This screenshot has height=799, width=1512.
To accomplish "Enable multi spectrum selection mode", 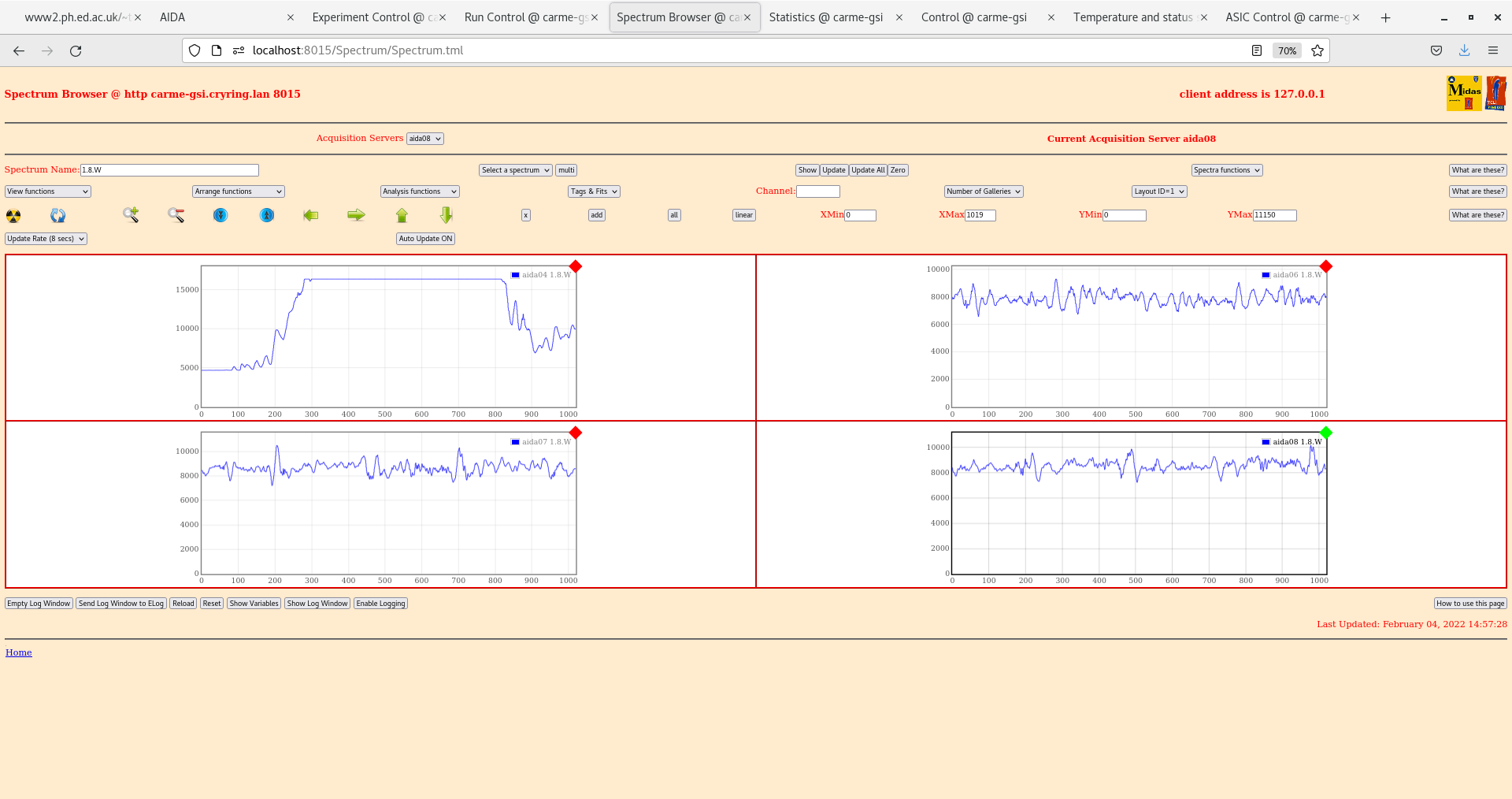I will (565, 169).
